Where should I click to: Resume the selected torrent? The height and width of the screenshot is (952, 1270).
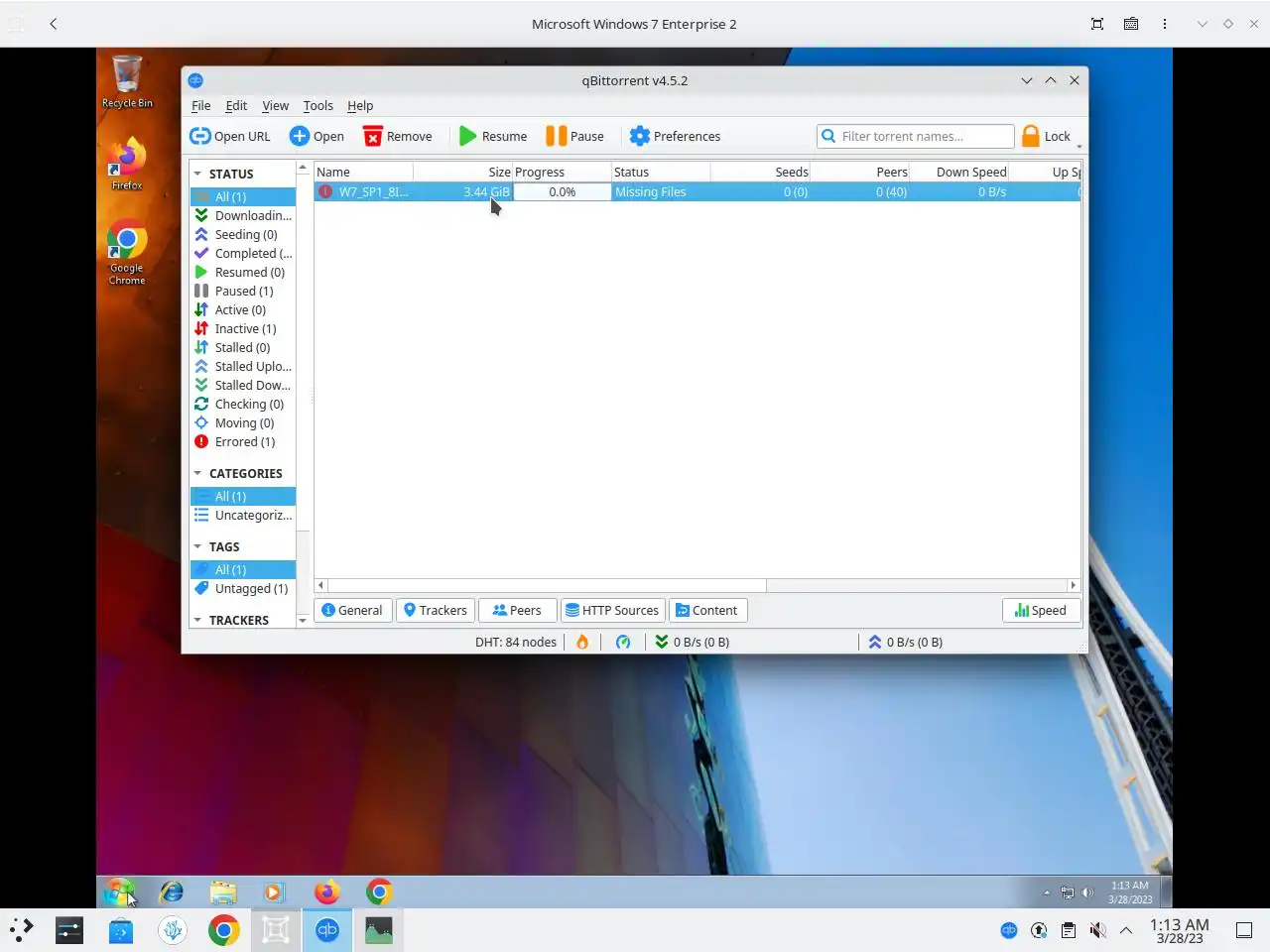tap(493, 136)
